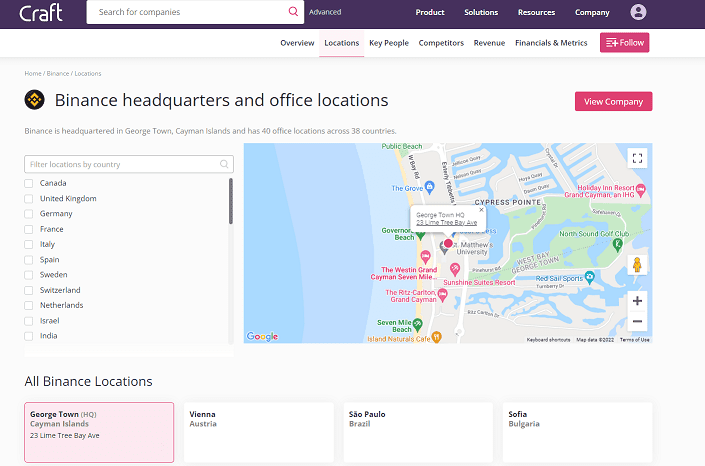Click the Binance logo icon beside heading
Viewport: 705px width, 466px height.
35,100
